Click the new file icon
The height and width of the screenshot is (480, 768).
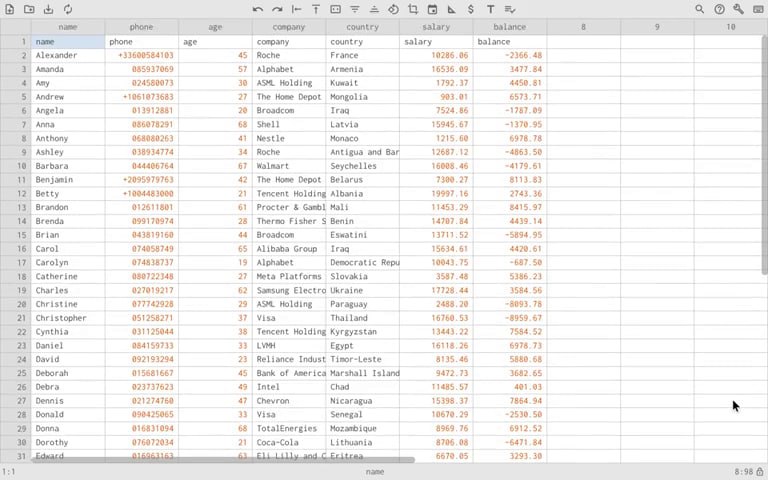click(x=9, y=9)
